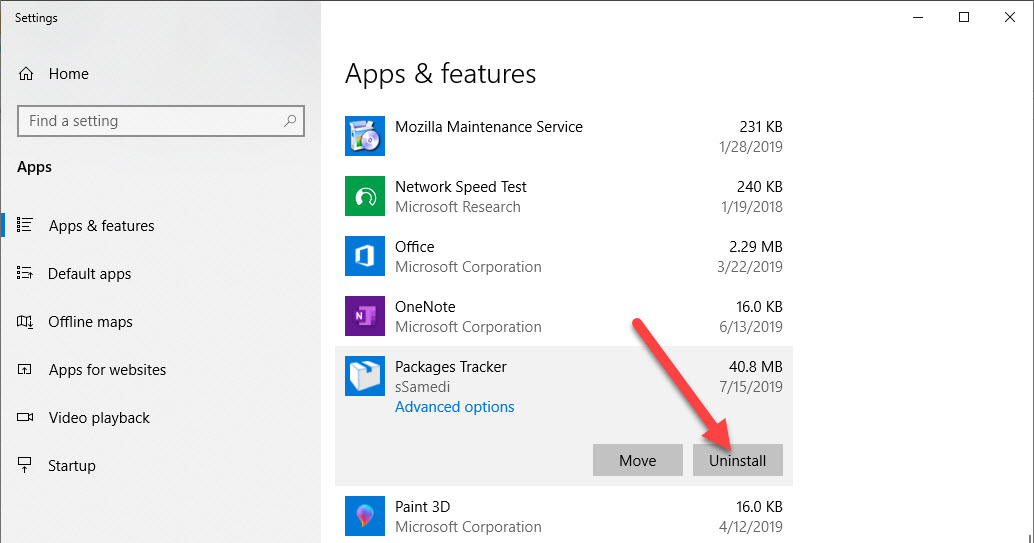Click the Apps for websites icon
Image resolution: width=1034 pixels, height=543 pixels.
(24, 369)
